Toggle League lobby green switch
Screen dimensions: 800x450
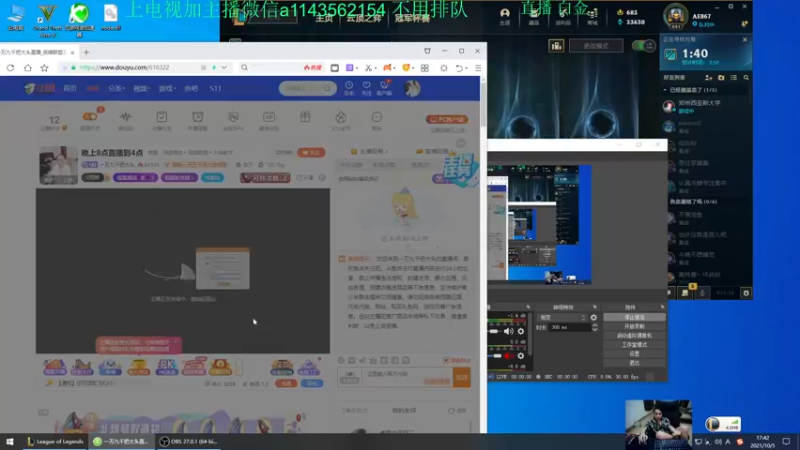pos(643,46)
